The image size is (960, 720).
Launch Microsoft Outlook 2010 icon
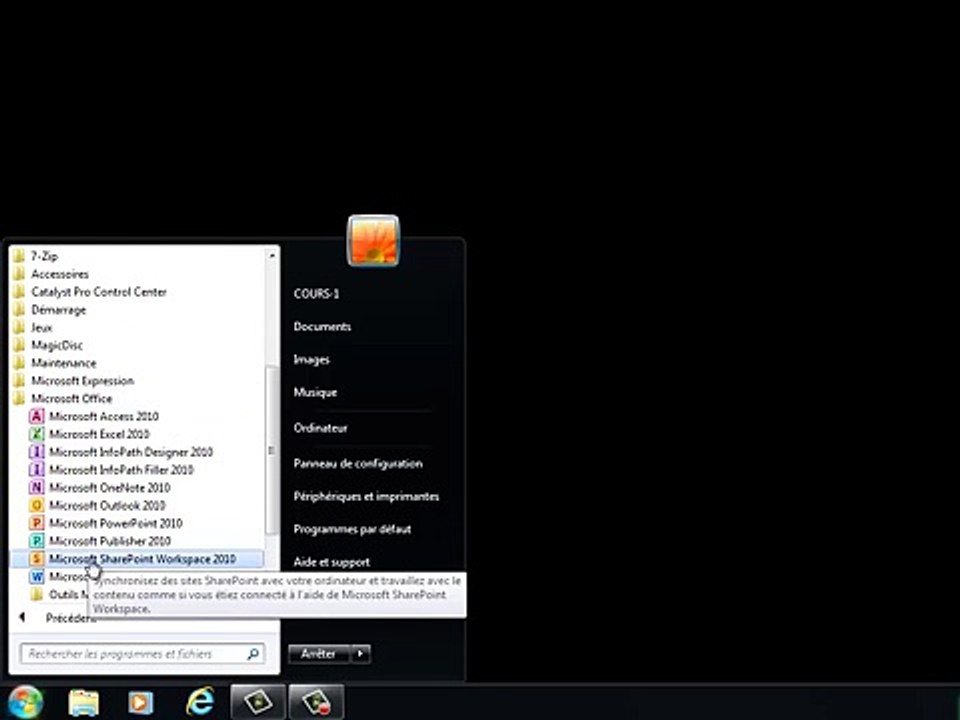coord(37,505)
